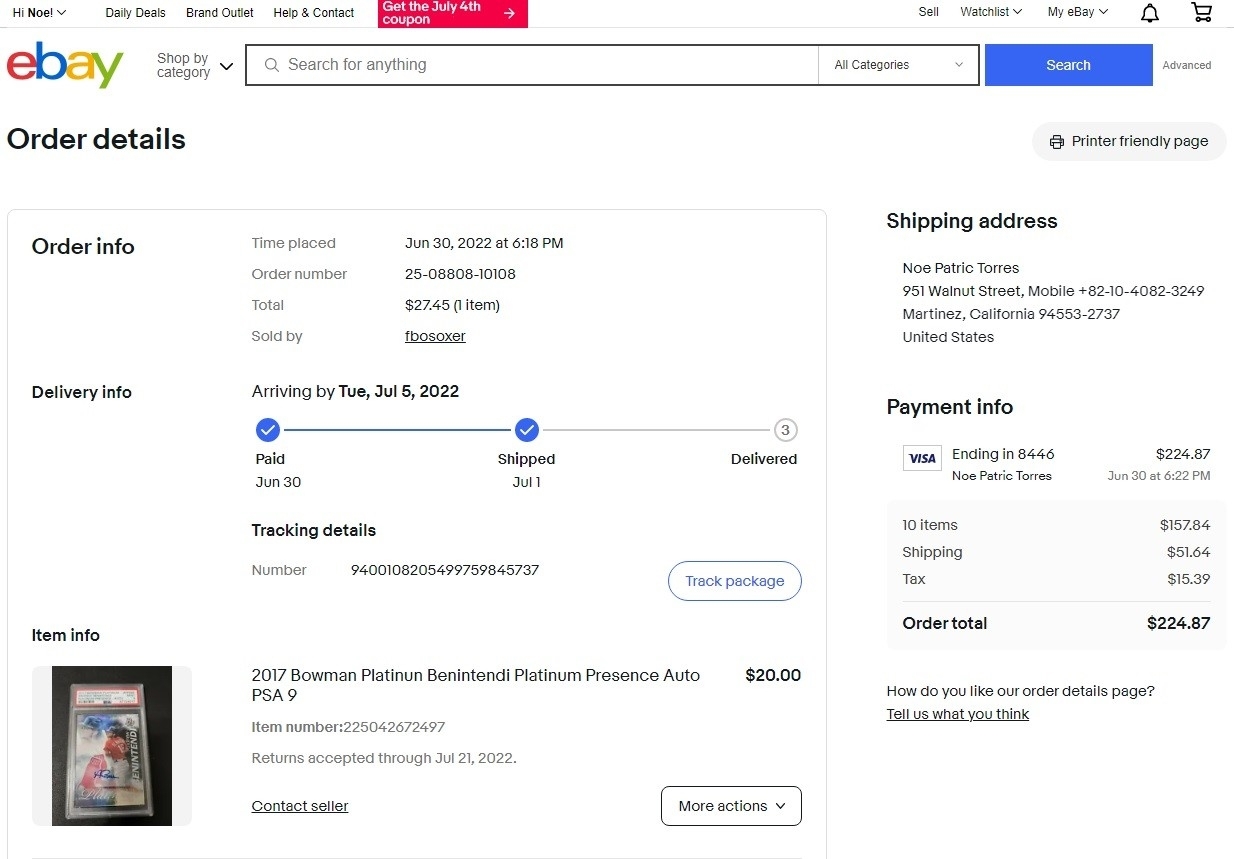Click the Noe Patric Torres shipping name
This screenshot has width=1234, height=859.
click(961, 268)
